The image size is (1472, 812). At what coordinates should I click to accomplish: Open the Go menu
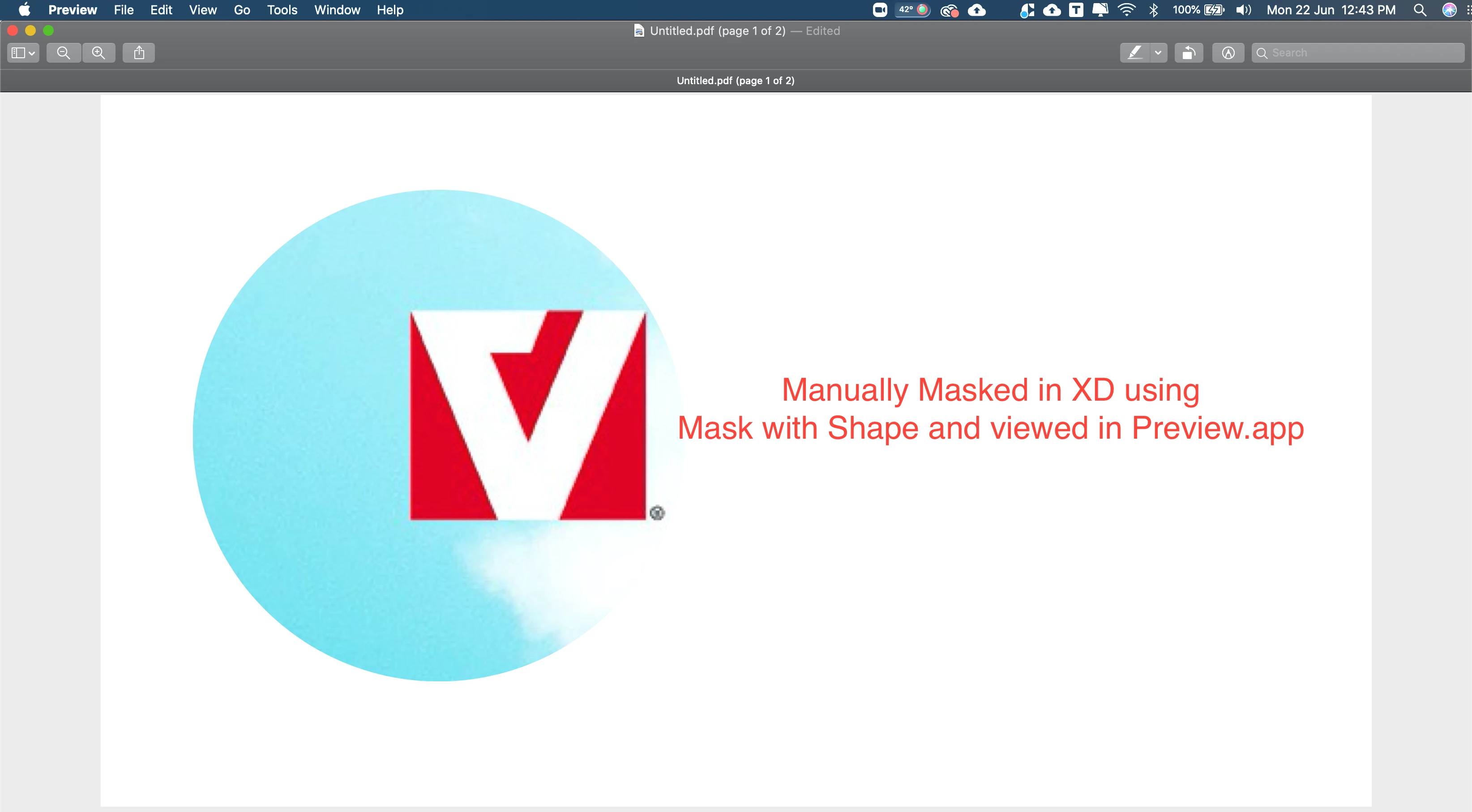(x=242, y=10)
